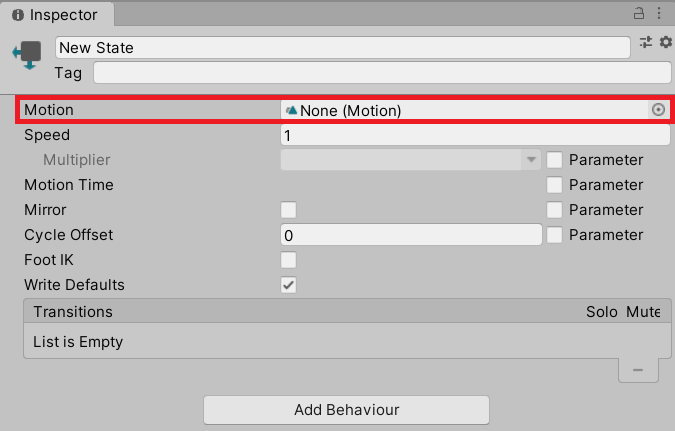Enable the Cycle Offset Parameter checkbox
This screenshot has height=431, width=675.
(x=555, y=235)
